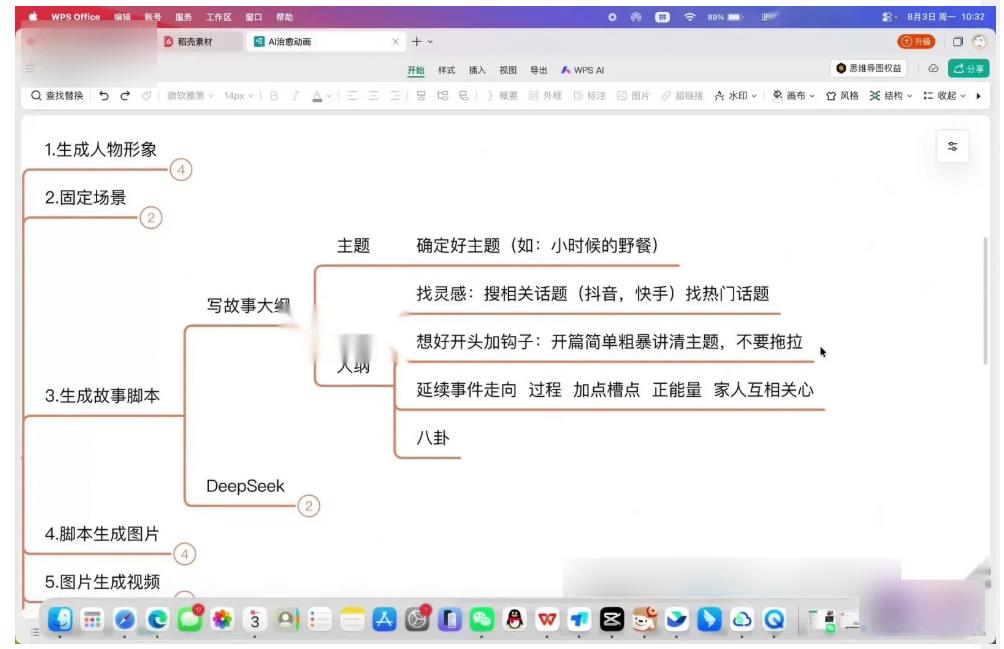The width and height of the screenshot is (1004, 649).
Task: Show more toolbar items arrow
Action: 978,96
